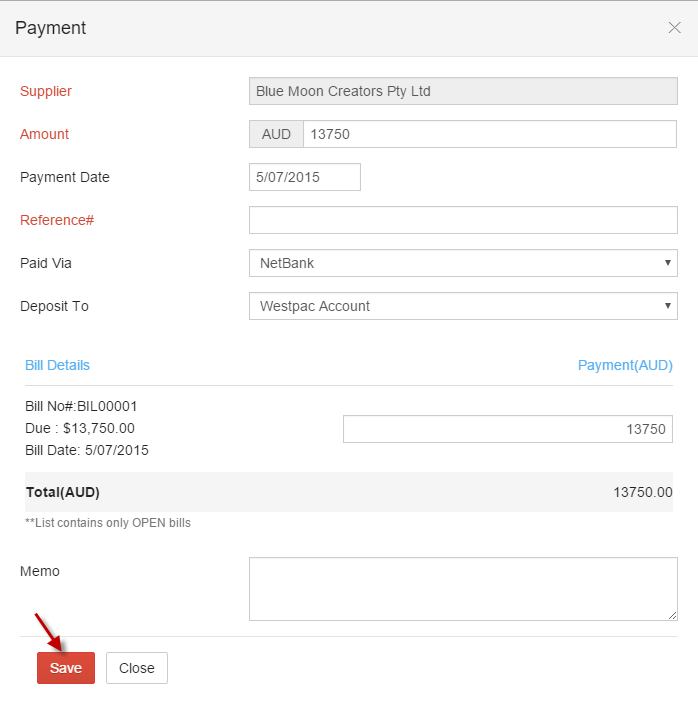Screen dimensions: 698x717
Task: Click the Paid Via label
Action: (x=46, y=263)
